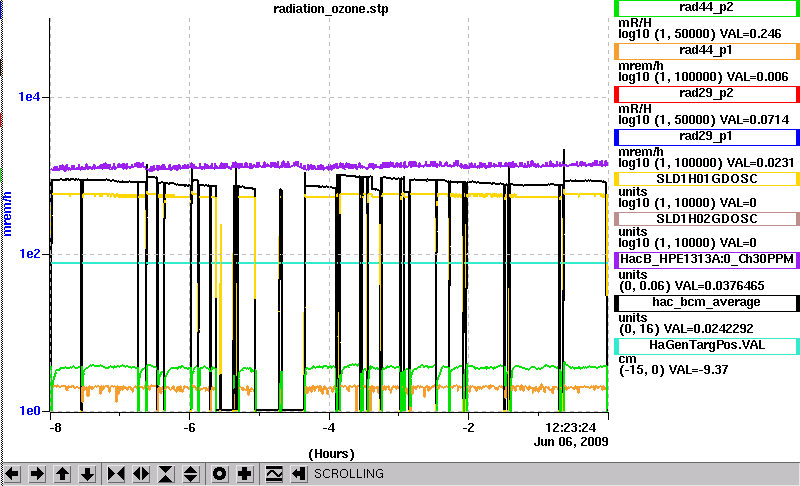This screenshot has width=800, height=486.
Task: Select the yellow SLD1H01GDOSC legend entry
Action: coord(707,179)
